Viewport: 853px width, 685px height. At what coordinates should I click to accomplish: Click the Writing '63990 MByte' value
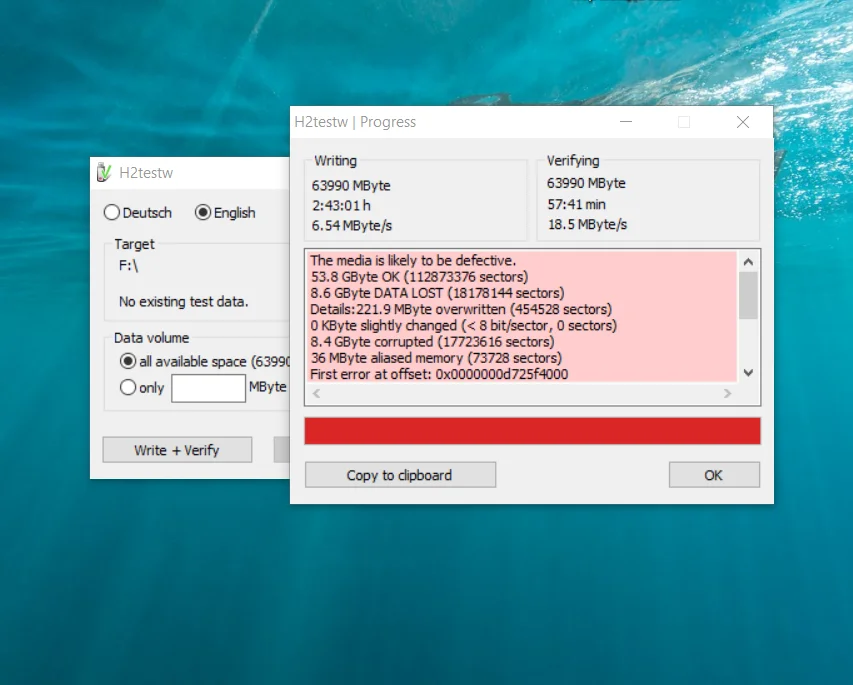pyautogui.click(x=351, y=186)
